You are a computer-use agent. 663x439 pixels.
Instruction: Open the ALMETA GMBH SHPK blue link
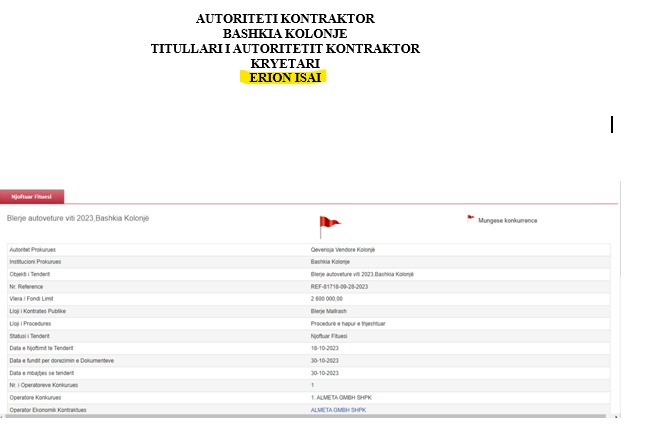(x=338, y=410)
